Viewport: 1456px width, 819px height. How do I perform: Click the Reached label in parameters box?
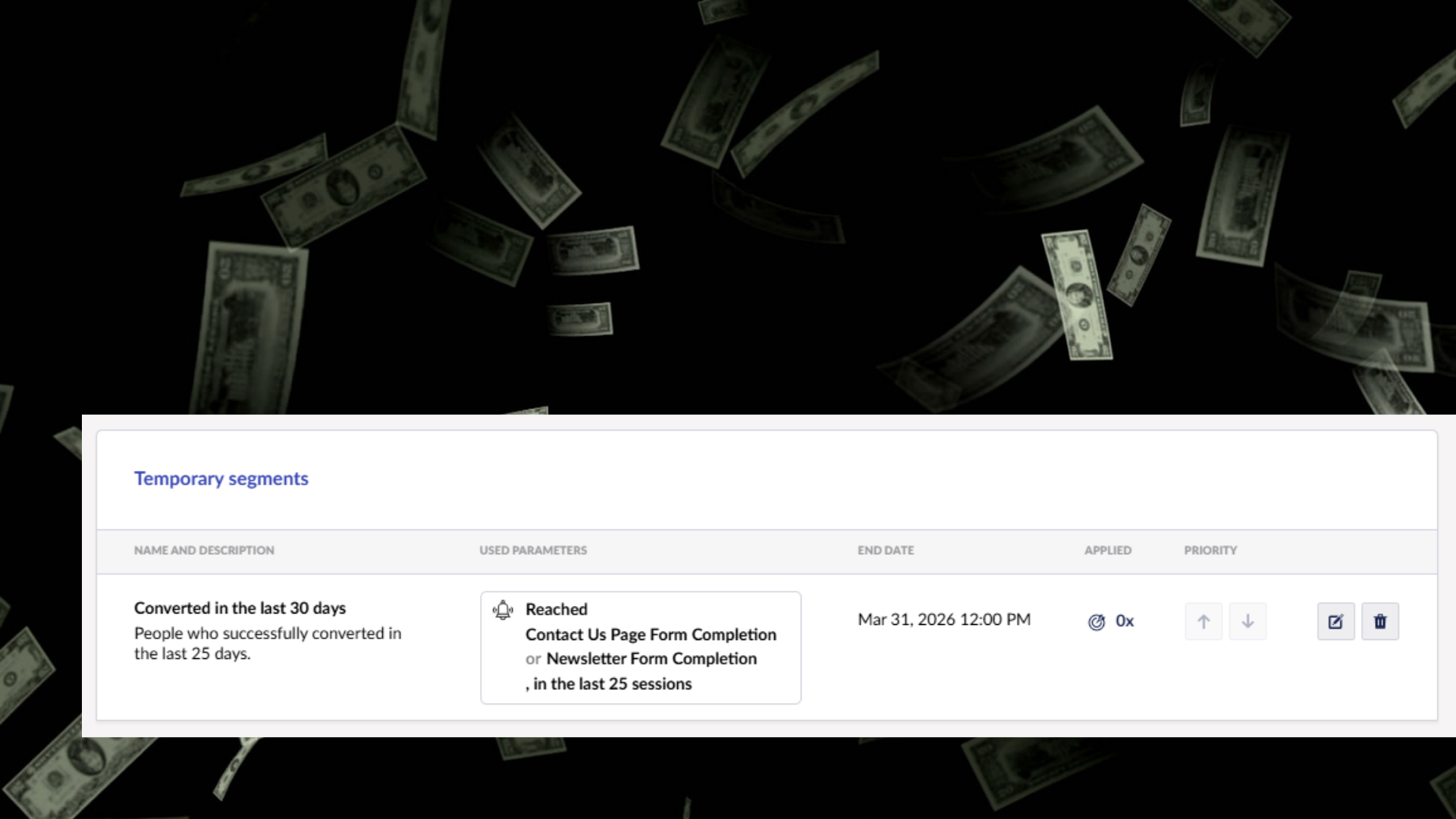pyautogui.click(x=556, y=610)
